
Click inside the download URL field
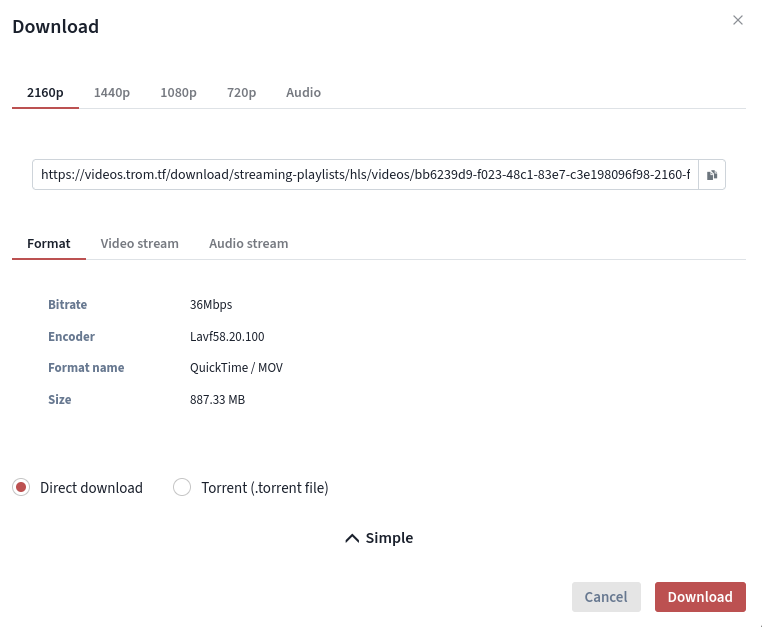coord(365,175)
